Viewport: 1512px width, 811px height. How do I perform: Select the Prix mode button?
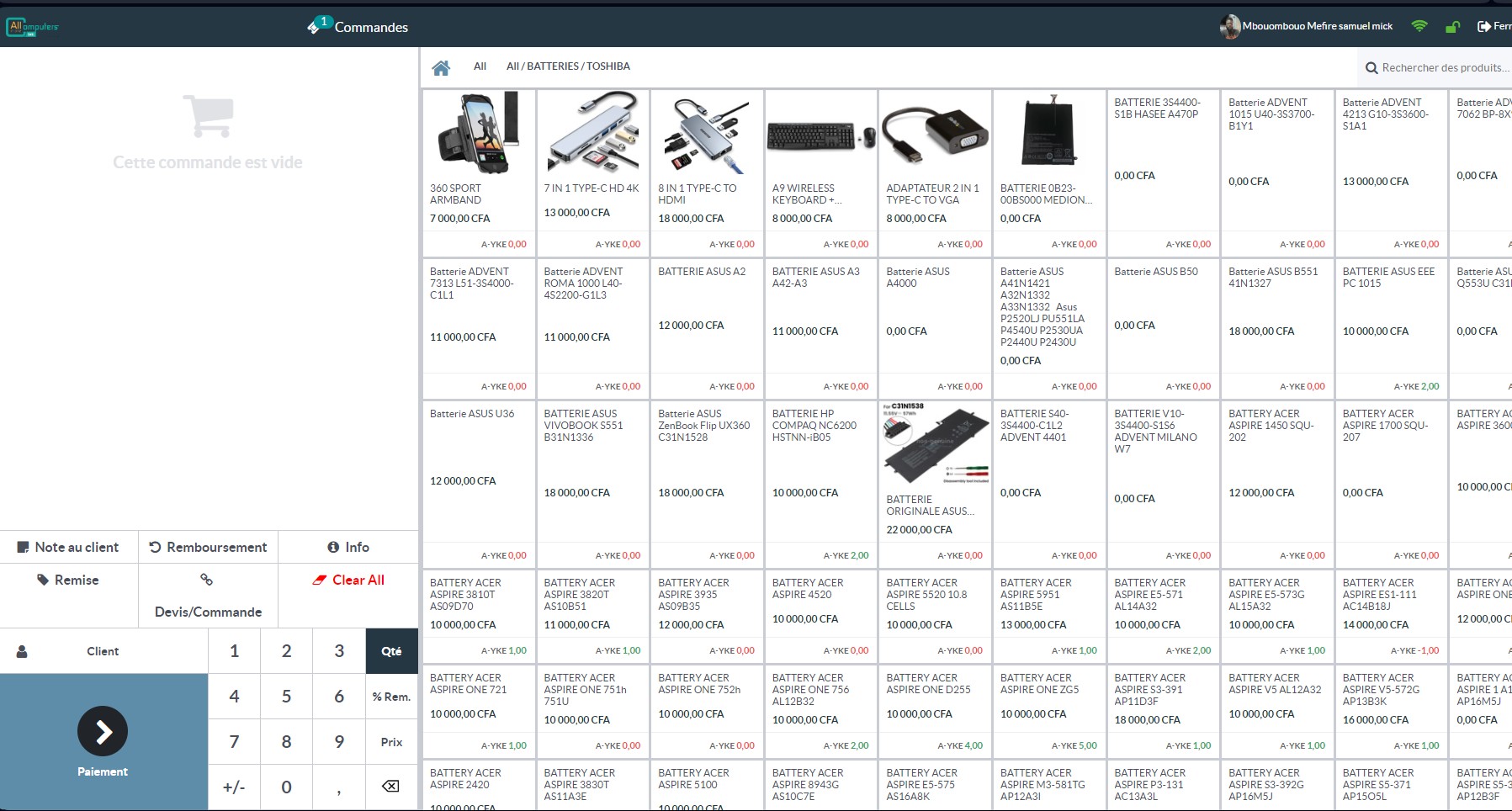391,742
